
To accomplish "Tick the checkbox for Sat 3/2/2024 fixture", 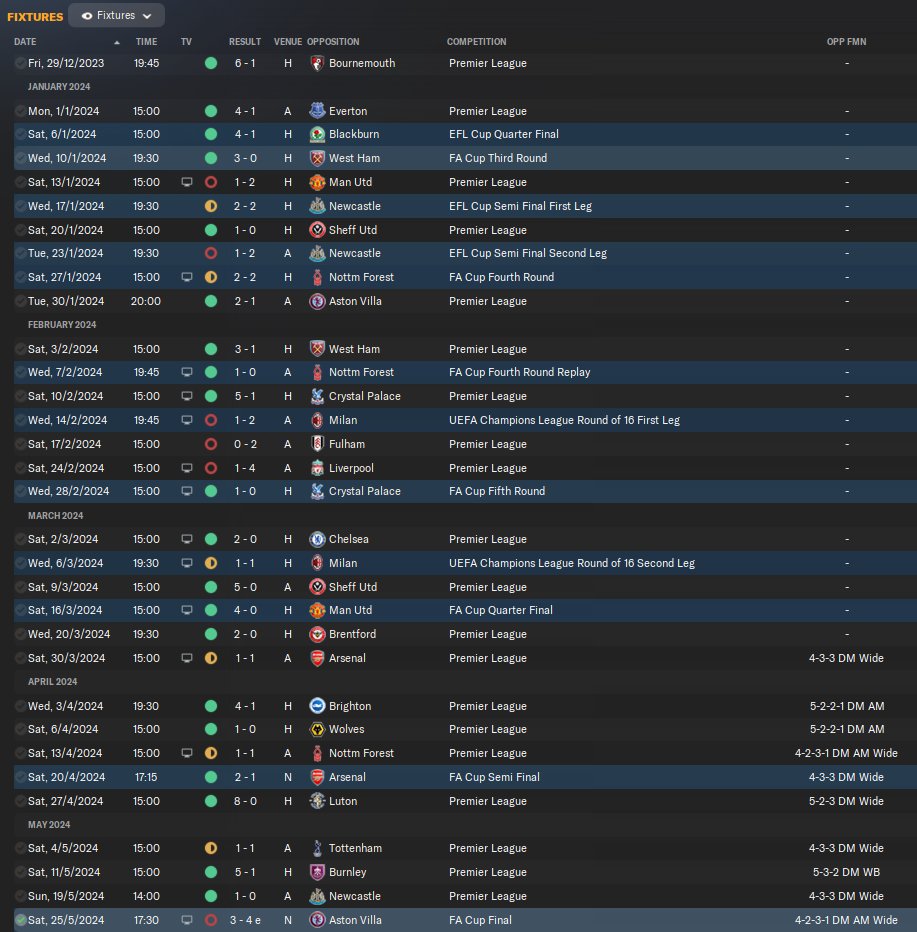I will point(20,349).
